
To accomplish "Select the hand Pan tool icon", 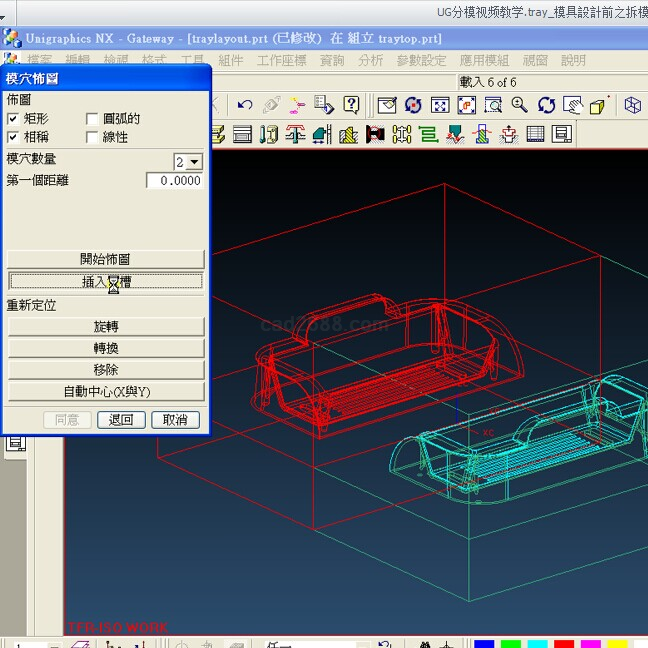I will (x=572, y=105).
